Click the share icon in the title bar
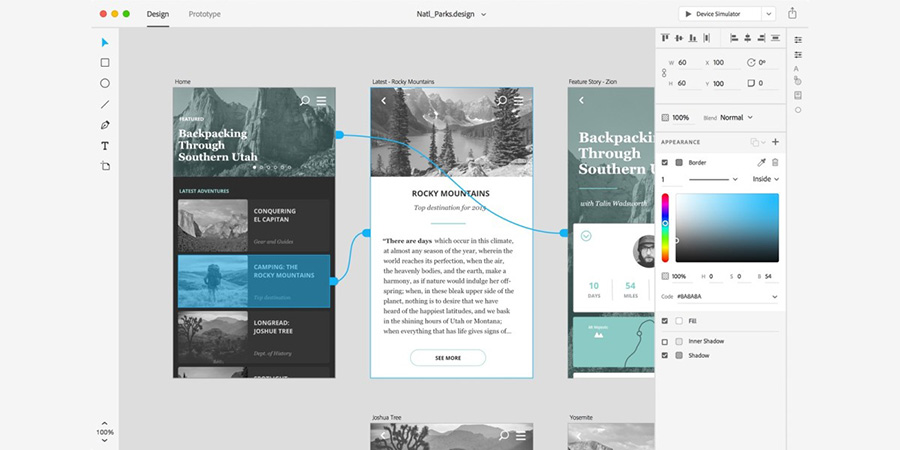This screenshot has width=900, height=450. coord(792,14)
